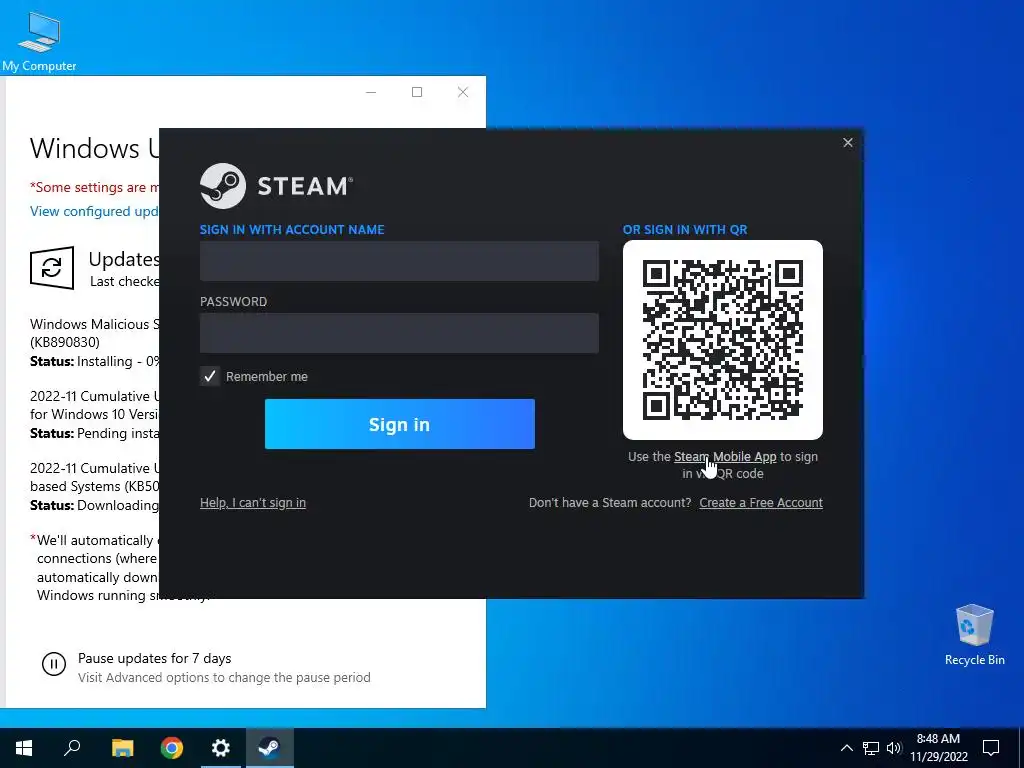Open Create a Free Account link
1024x768 pixels.
(x=761, y=503)
